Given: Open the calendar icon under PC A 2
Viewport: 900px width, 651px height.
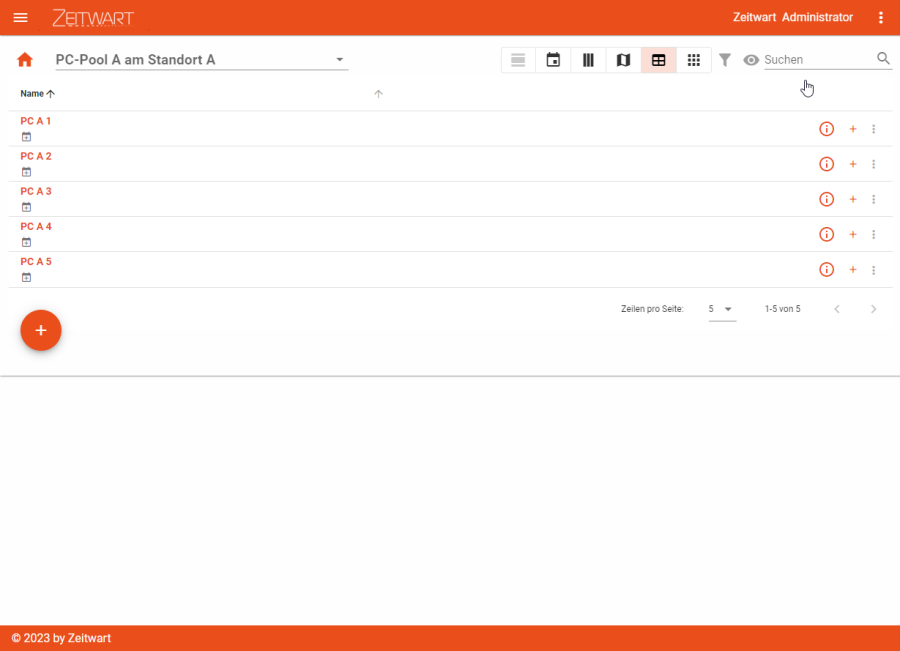Looking at the screenshot, I should coord(27,172).
